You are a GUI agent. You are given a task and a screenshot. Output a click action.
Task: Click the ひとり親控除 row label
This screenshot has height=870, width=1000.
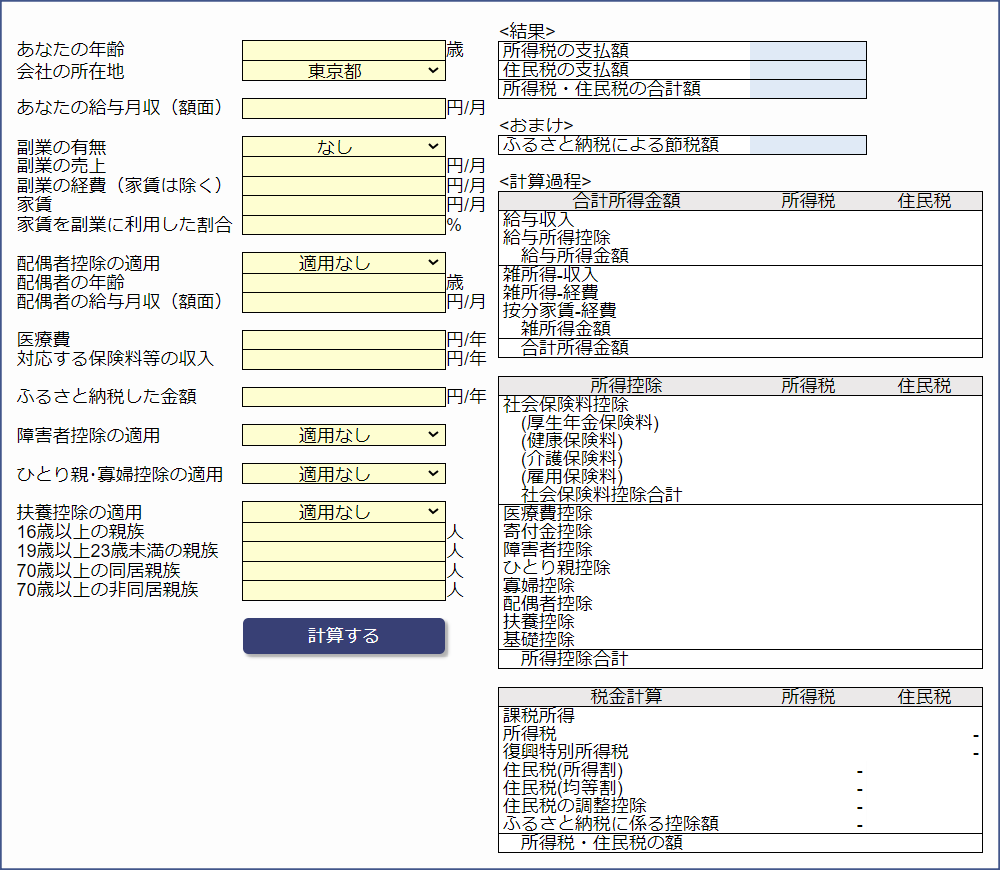(x=557, y=567)
